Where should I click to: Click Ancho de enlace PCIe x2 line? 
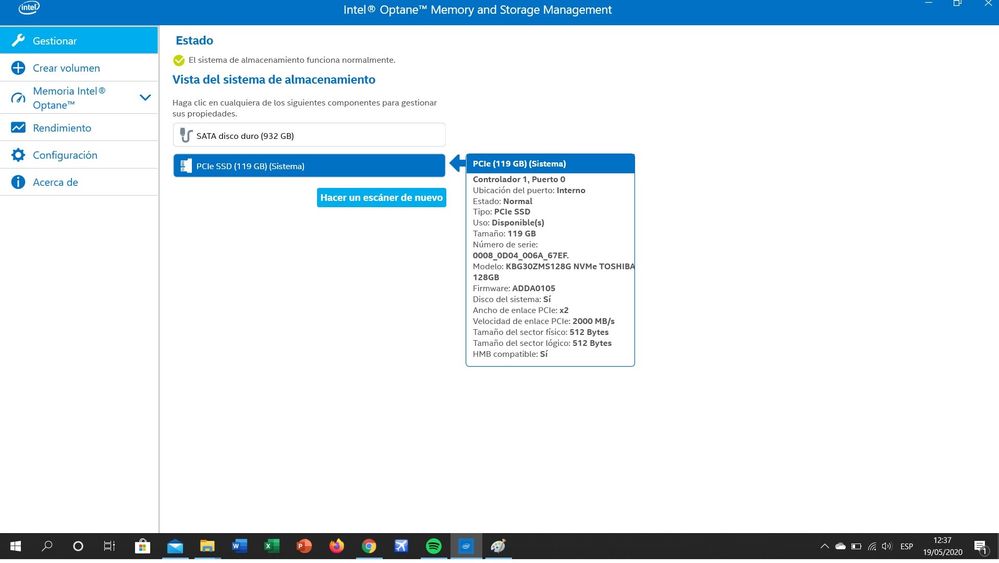(521, 310)
